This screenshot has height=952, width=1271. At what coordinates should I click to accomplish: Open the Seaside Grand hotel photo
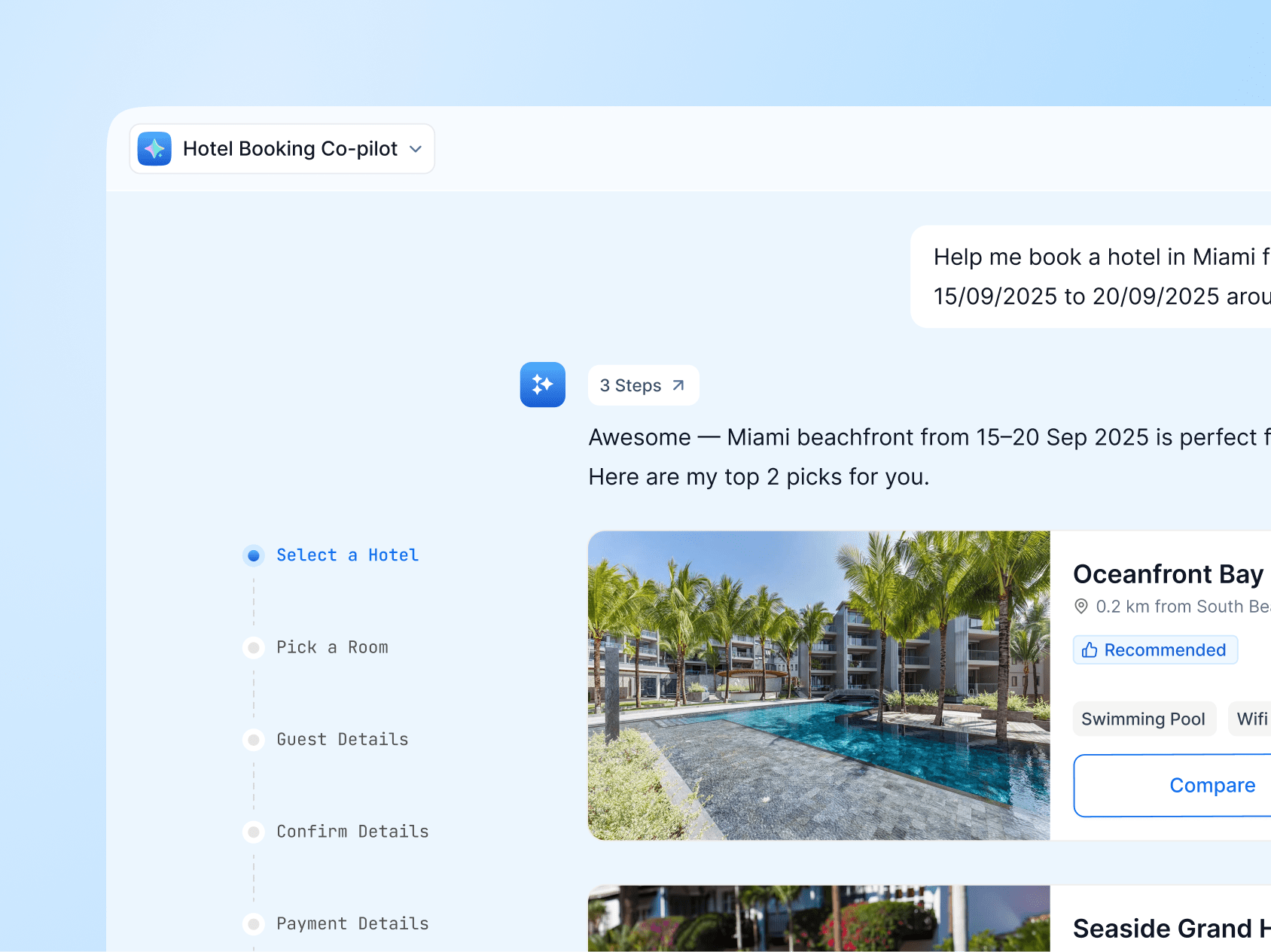pyautogui.click(x=819, y=919)
